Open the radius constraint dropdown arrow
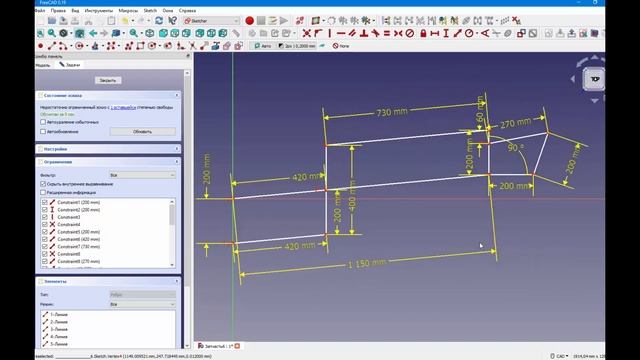 coord(477,33)
